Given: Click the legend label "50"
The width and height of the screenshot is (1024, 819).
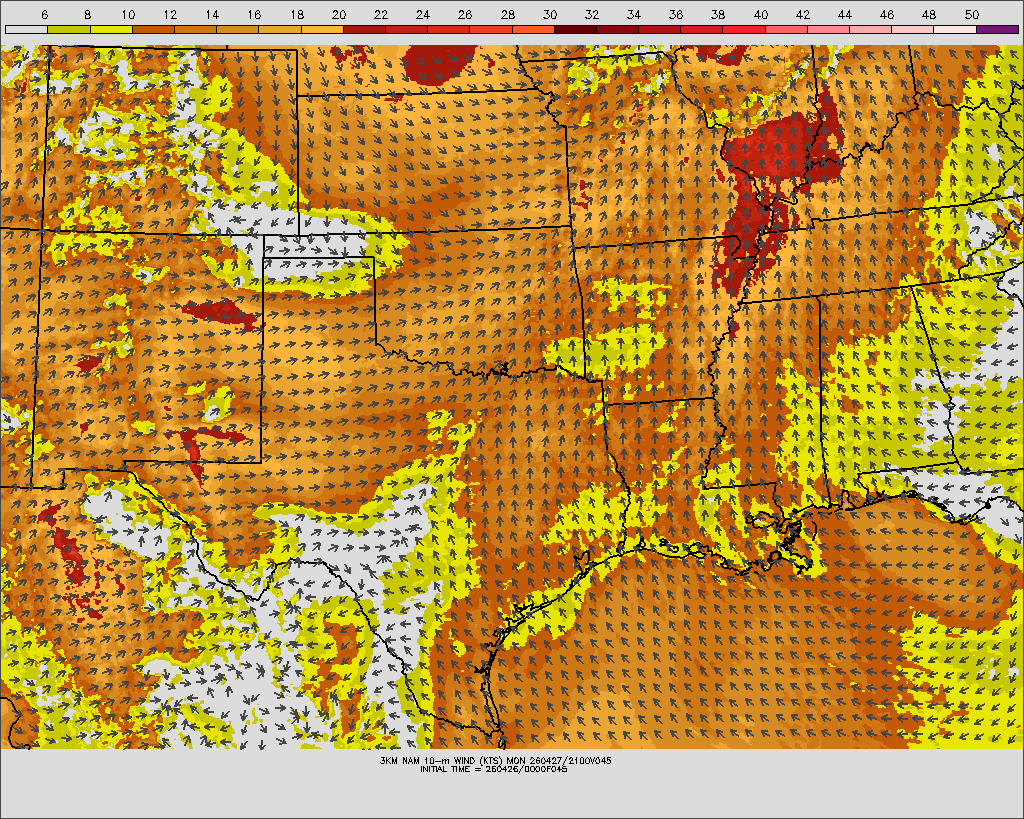Looking at the screenshot, I should tap(972, 15).
